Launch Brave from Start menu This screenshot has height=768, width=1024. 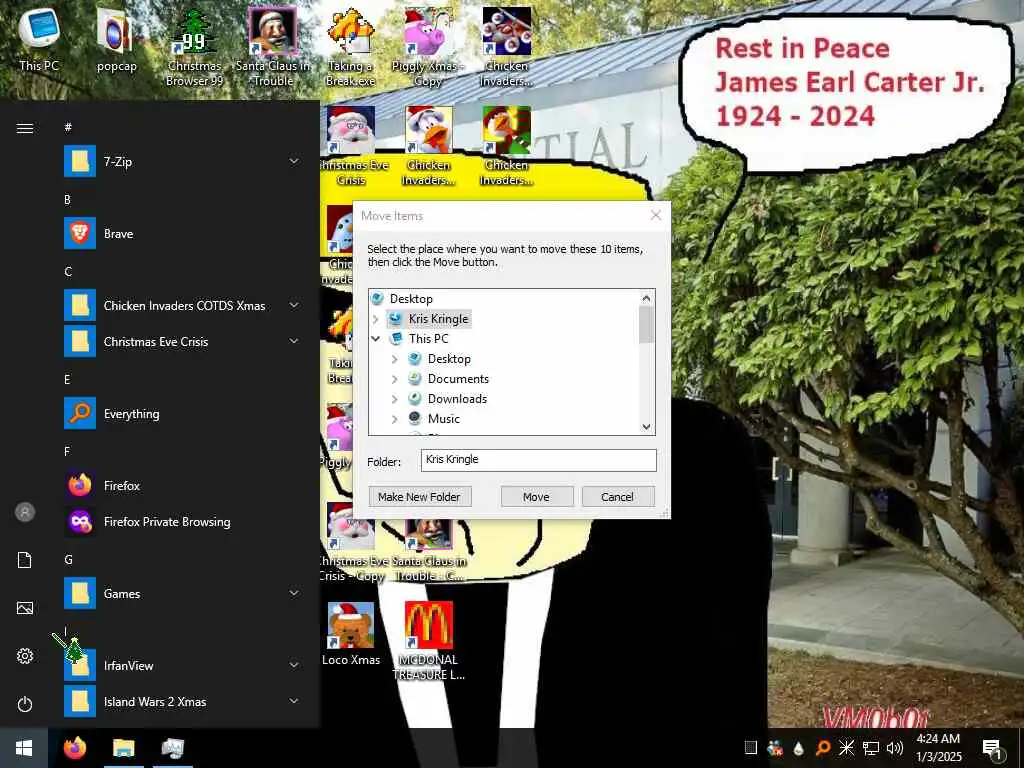pyautogui.click(x=182, y=233)
